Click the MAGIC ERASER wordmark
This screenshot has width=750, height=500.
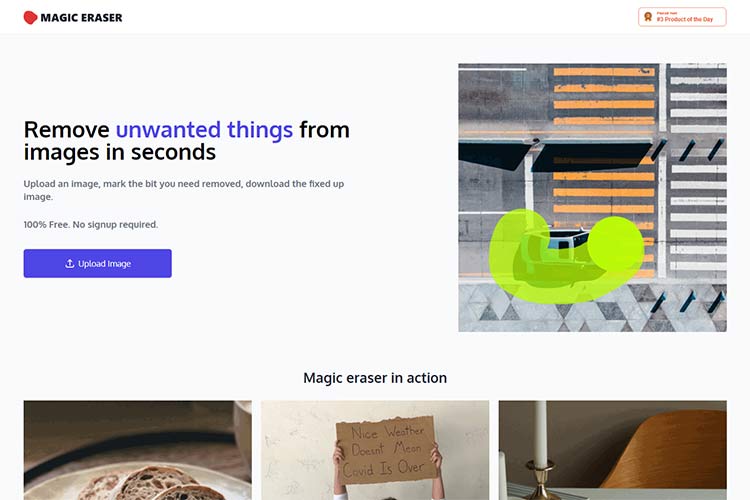point(81,18)
